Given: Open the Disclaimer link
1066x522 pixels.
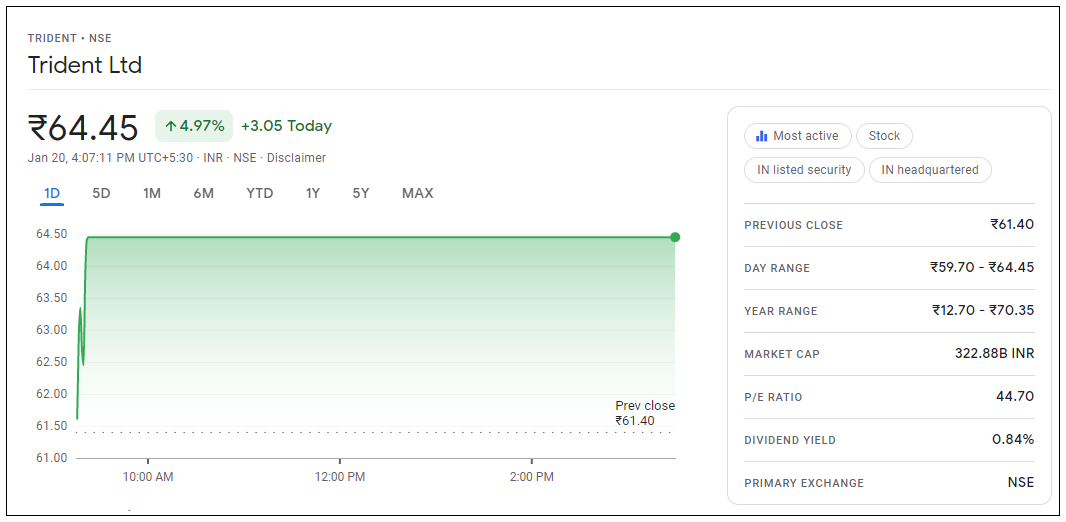Looking at the screenshot, I should [296, 158].
